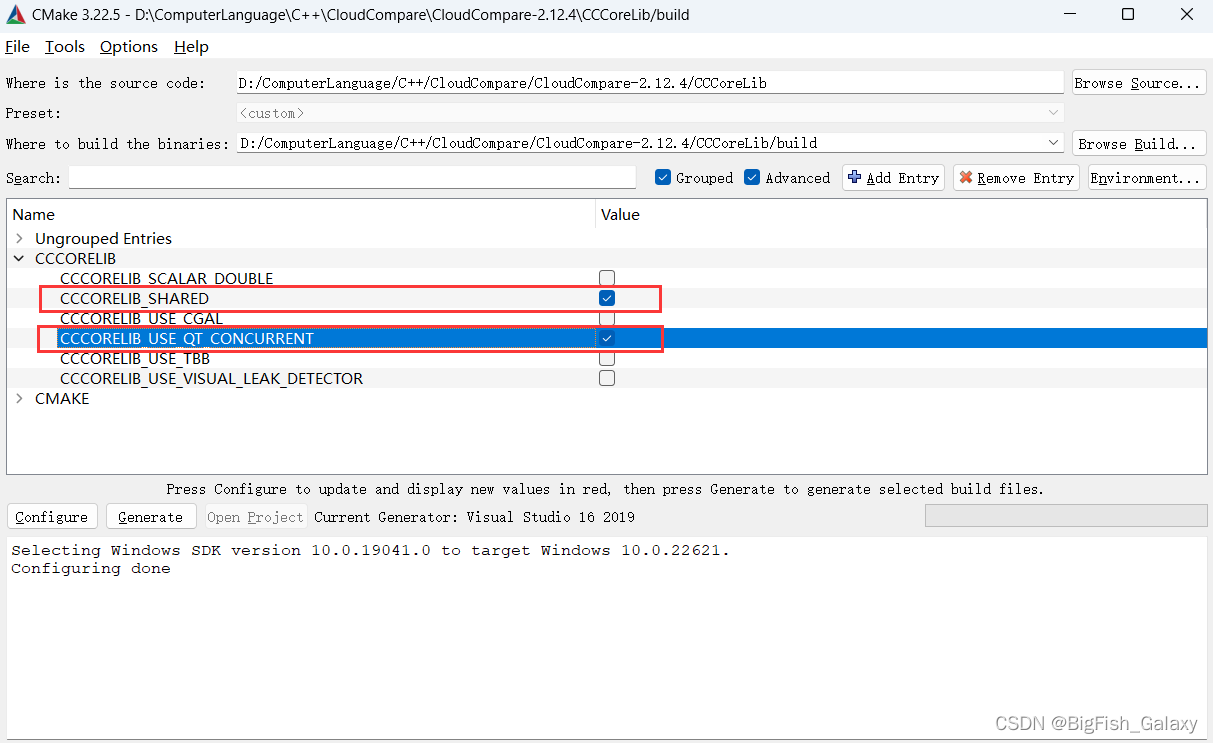The height and width of the screenshot is (743, 1213).
Task: Collapse the CCCORELIB tree group
Action: (x=19, y=258)
